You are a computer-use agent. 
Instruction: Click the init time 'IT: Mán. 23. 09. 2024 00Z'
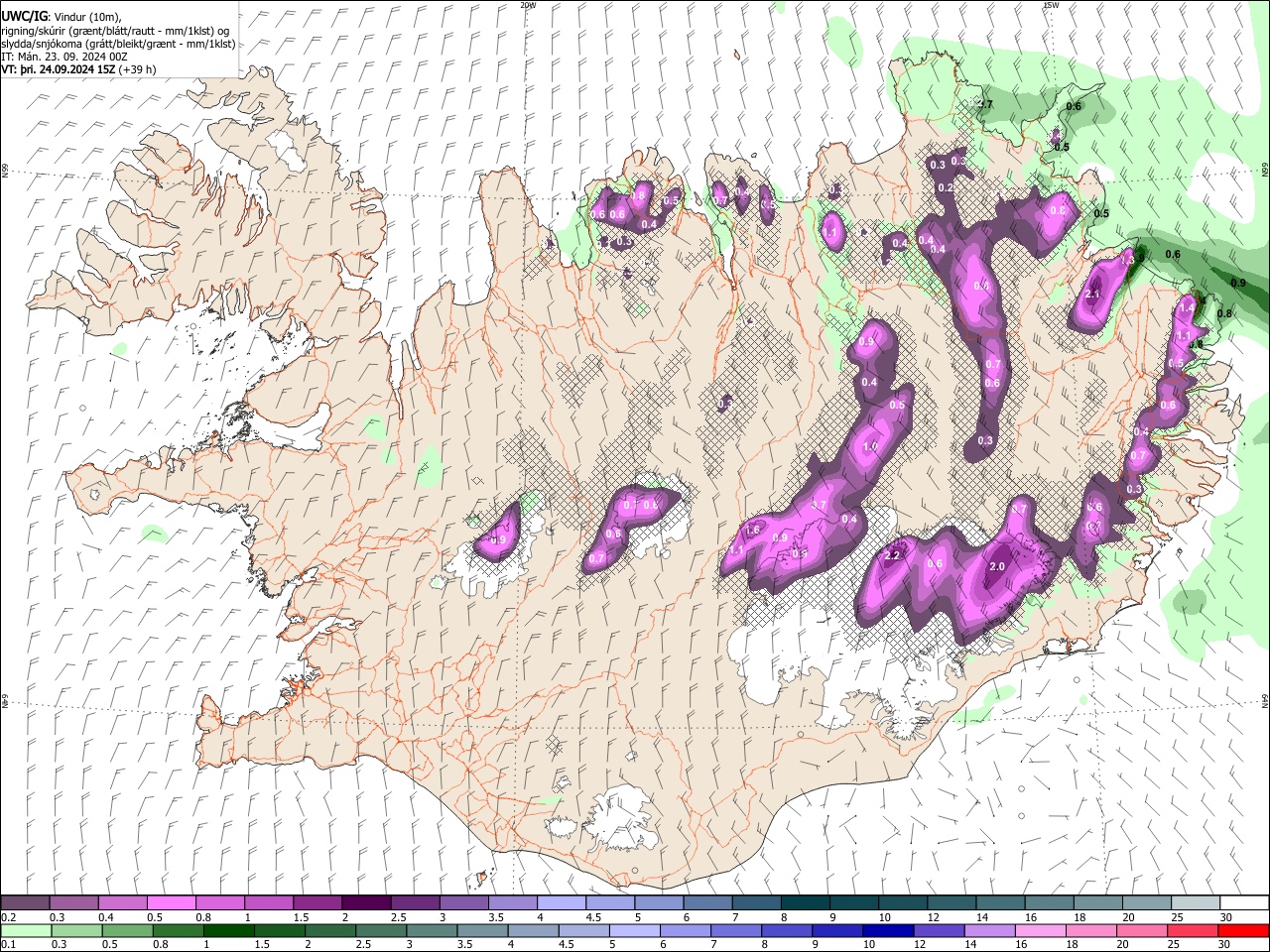pos(63,57)
